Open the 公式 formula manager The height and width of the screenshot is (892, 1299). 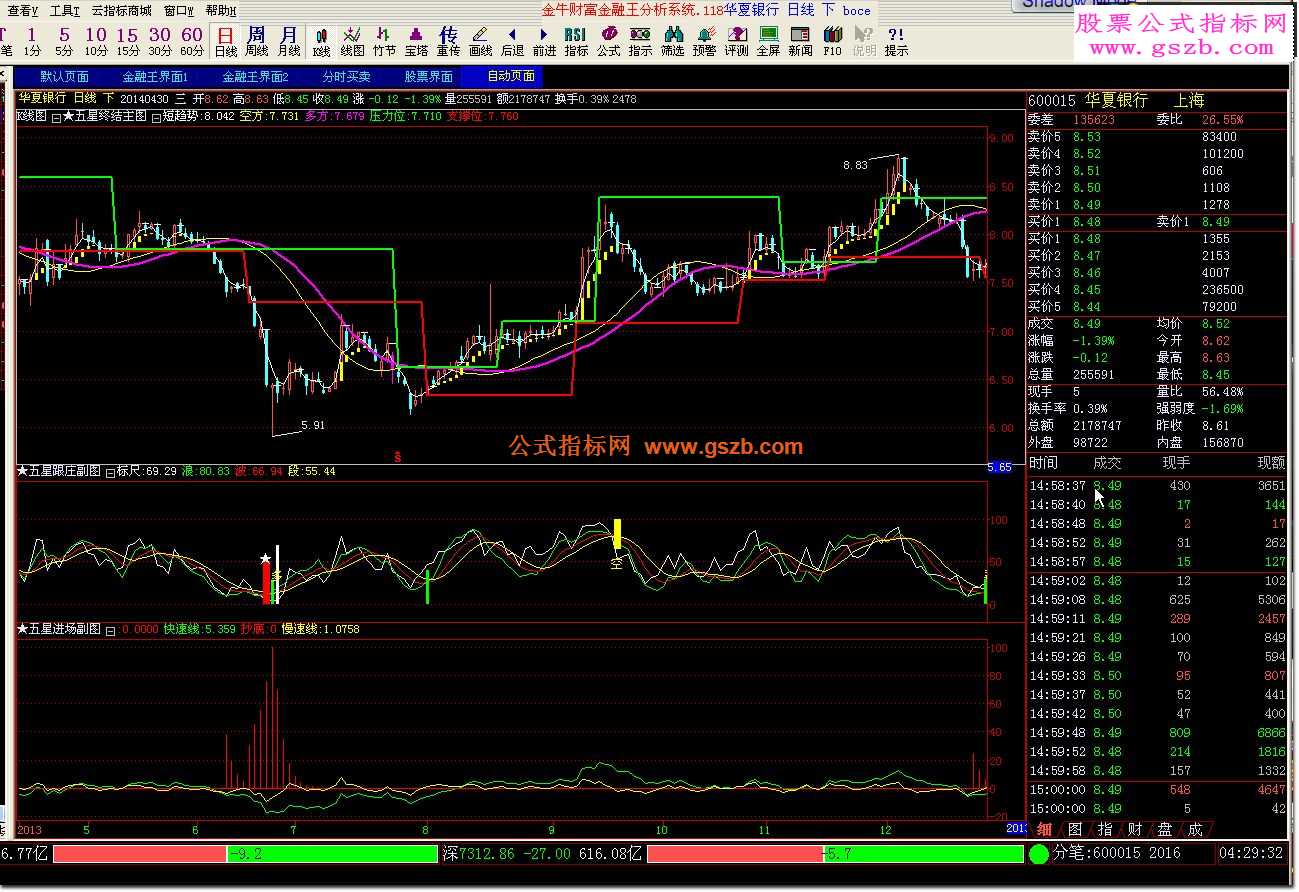(608, 41)
